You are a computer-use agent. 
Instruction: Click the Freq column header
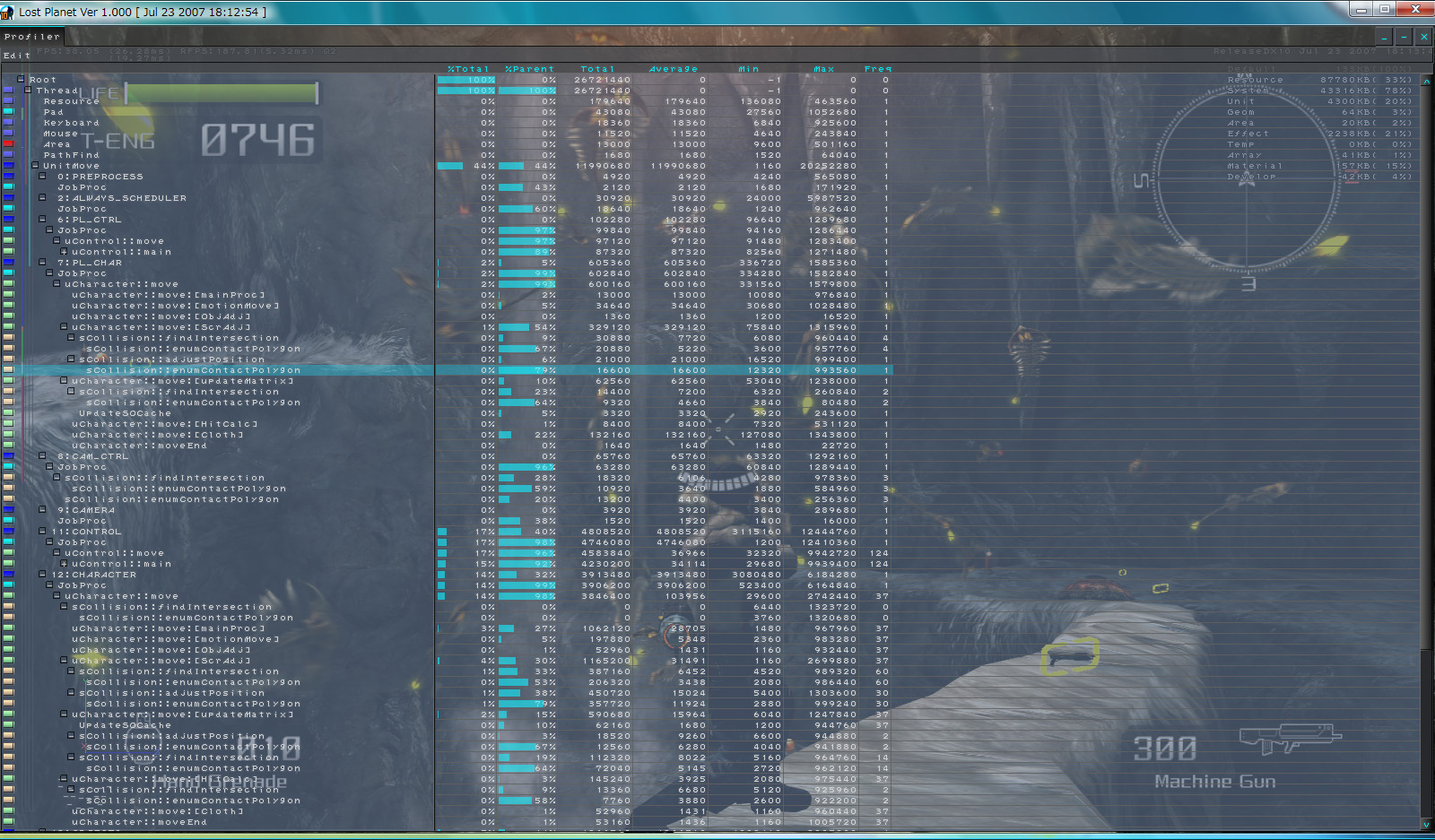878,69
